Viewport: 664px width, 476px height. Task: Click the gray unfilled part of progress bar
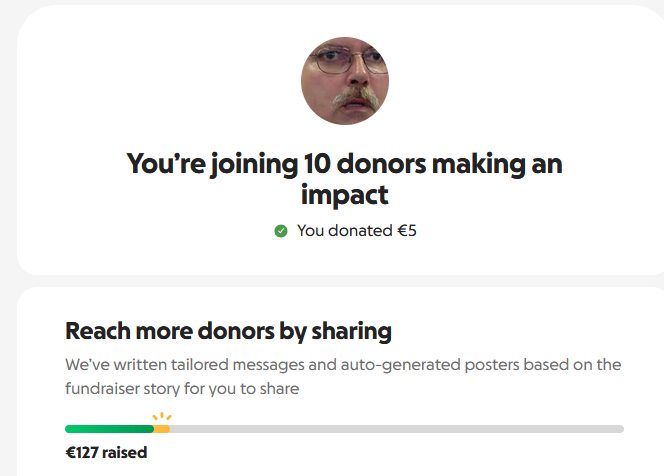pyautogui.click(x=400, y=429)
